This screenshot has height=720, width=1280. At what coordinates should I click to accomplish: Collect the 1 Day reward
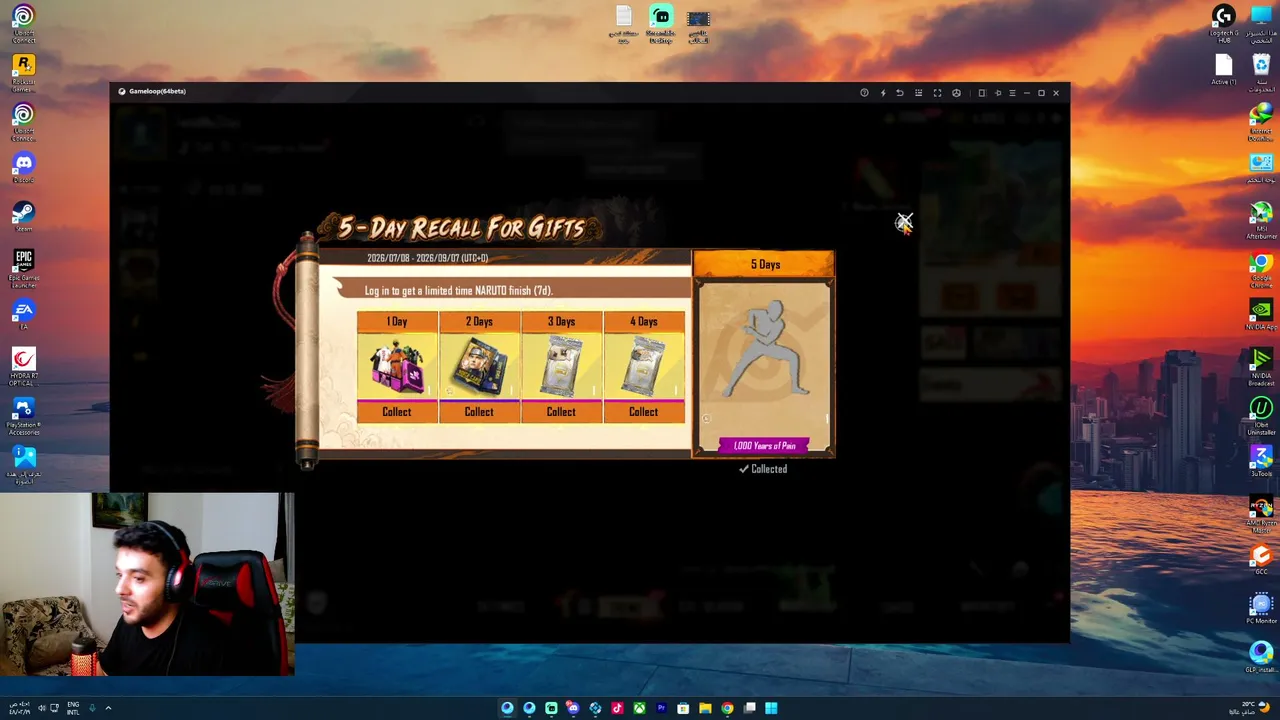(x=397, y=412)
